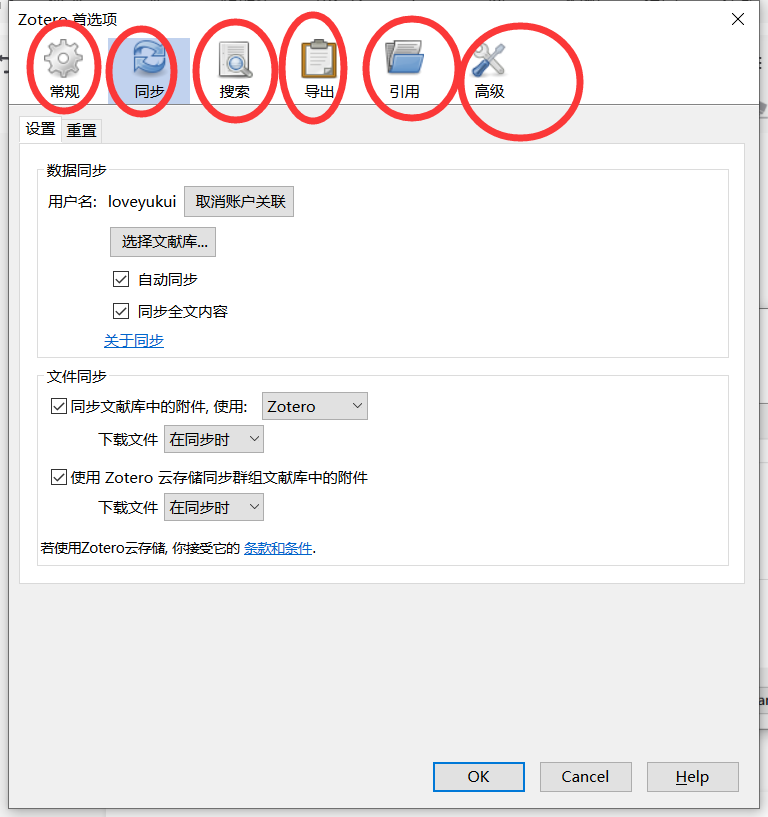The width and height of the screenshot is (768, 817).
Task: Open the 搜索 (Search) pane icon
Action: [234, 70]
